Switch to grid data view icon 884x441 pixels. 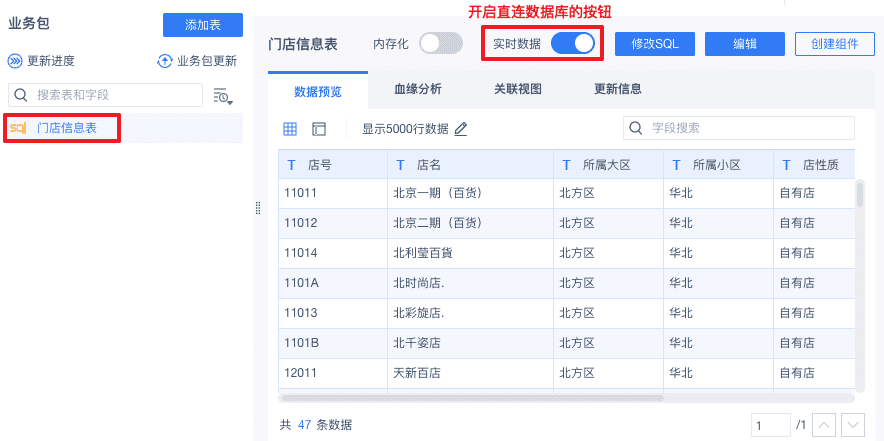pyautogui.click(x=290, y=129)
